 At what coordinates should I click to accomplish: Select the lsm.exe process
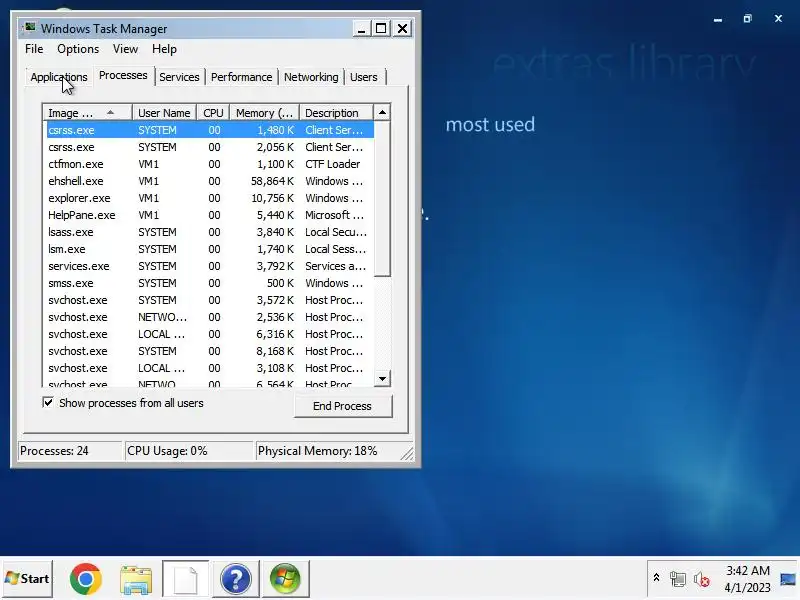coord(210,249)
